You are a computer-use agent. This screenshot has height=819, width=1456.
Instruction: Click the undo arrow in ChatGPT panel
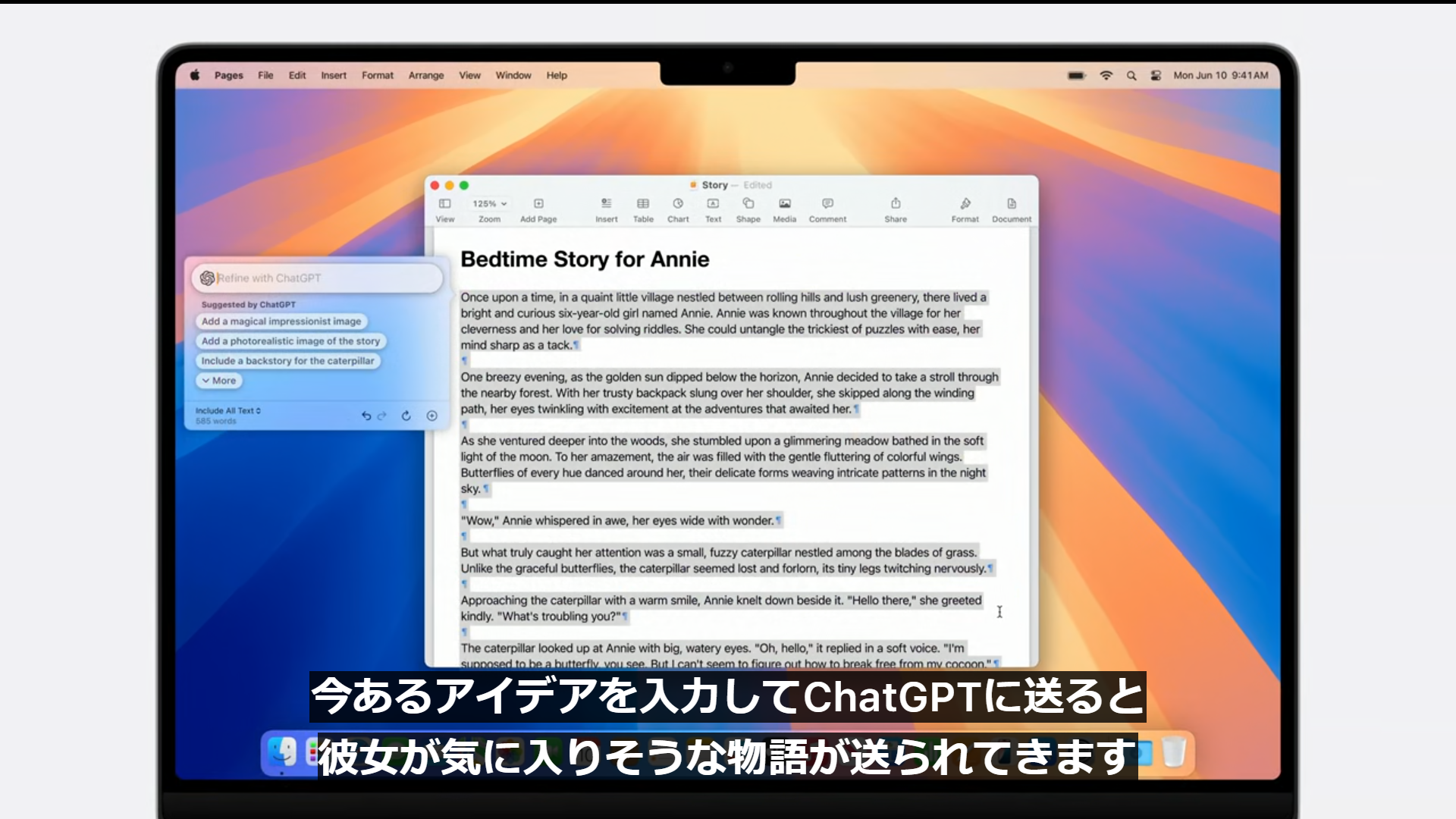[x=366, y=416]
